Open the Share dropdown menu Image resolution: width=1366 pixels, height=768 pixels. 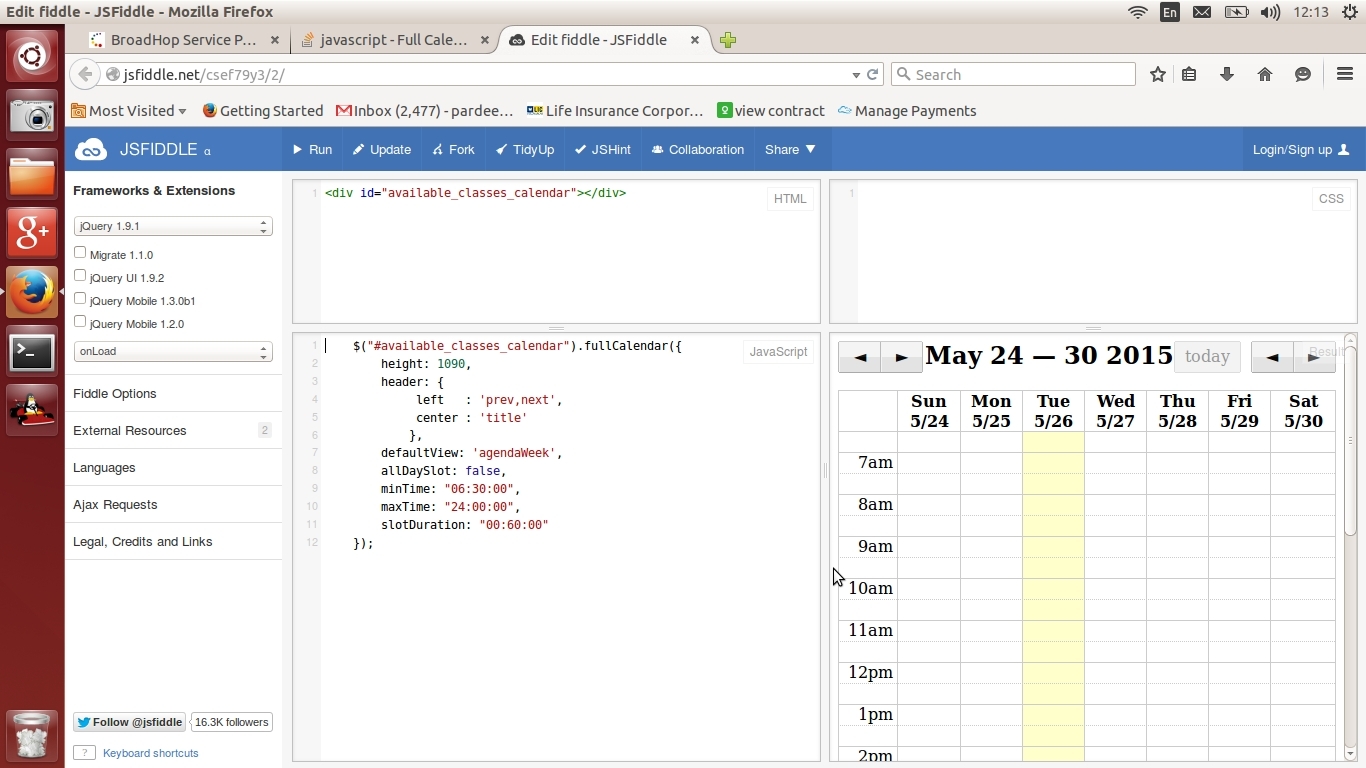790,150
